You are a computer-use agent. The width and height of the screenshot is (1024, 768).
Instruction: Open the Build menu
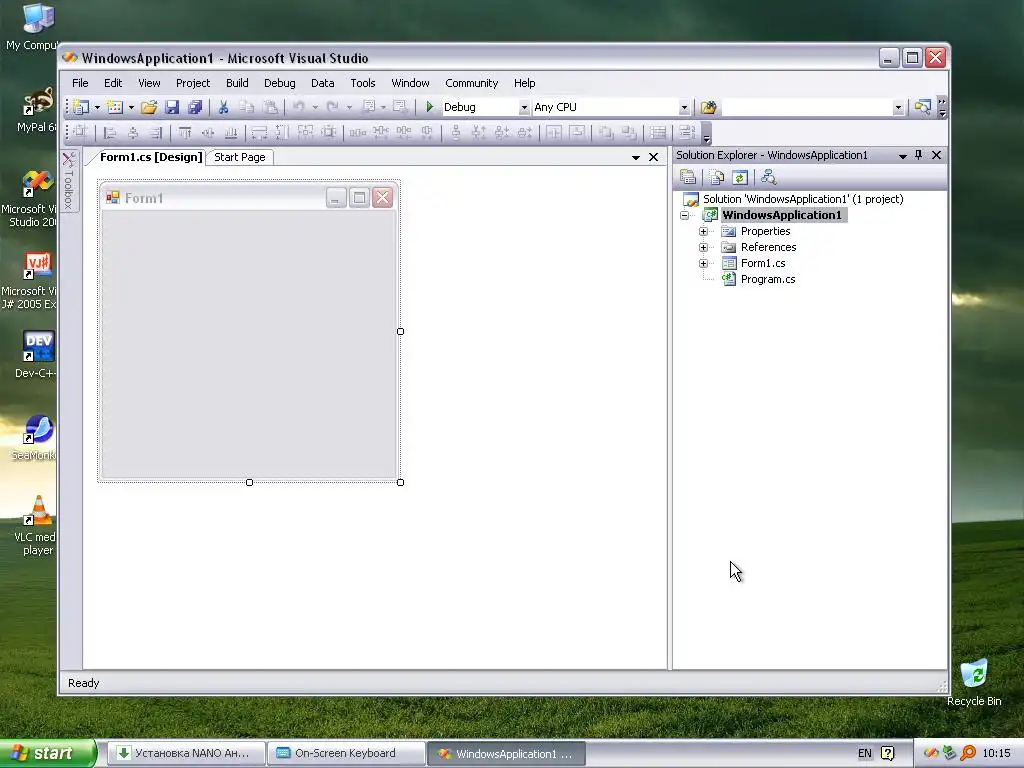(x=237, y=83)
